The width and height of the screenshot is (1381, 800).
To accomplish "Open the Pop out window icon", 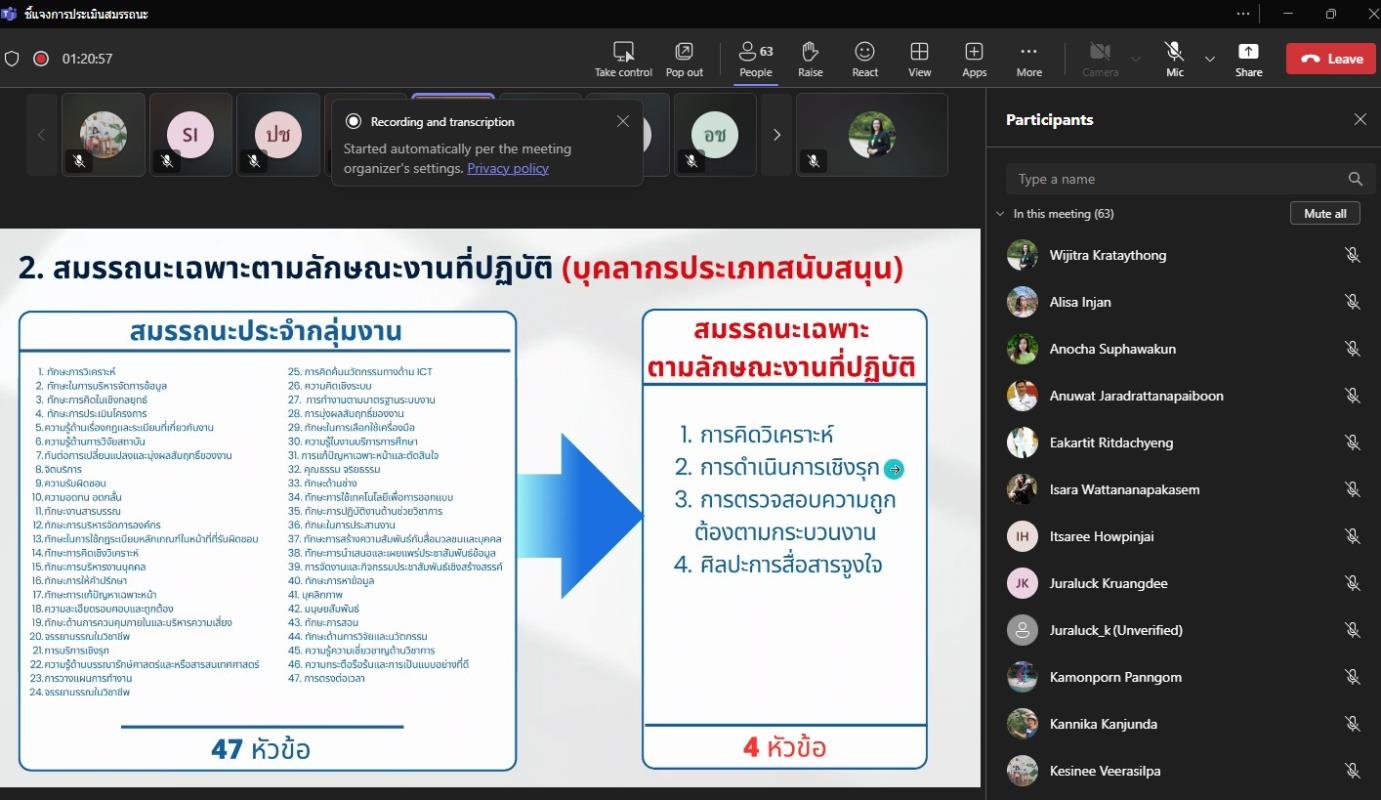I will 684,52.
